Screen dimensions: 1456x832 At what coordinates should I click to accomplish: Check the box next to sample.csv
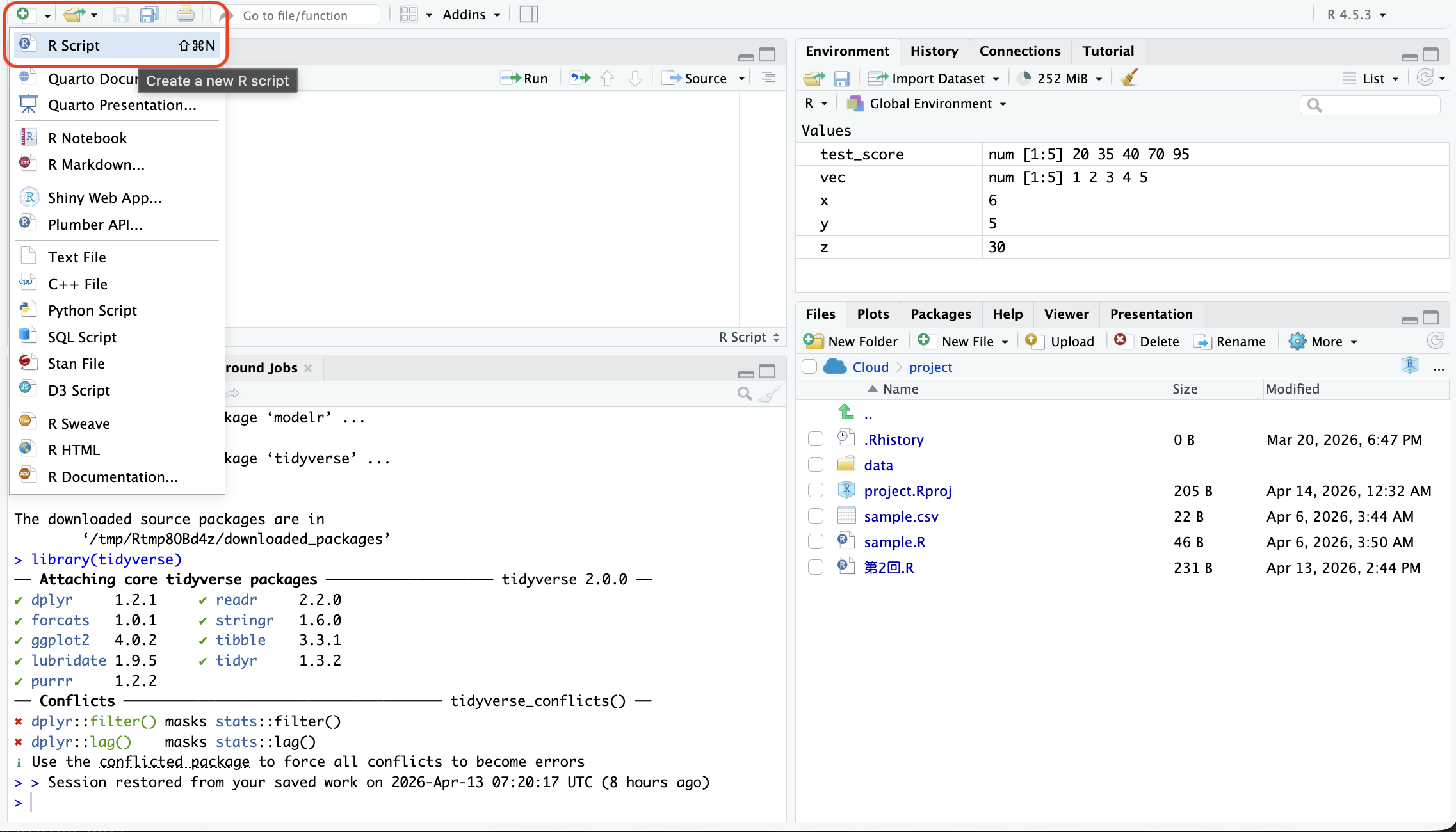(816, 516)
